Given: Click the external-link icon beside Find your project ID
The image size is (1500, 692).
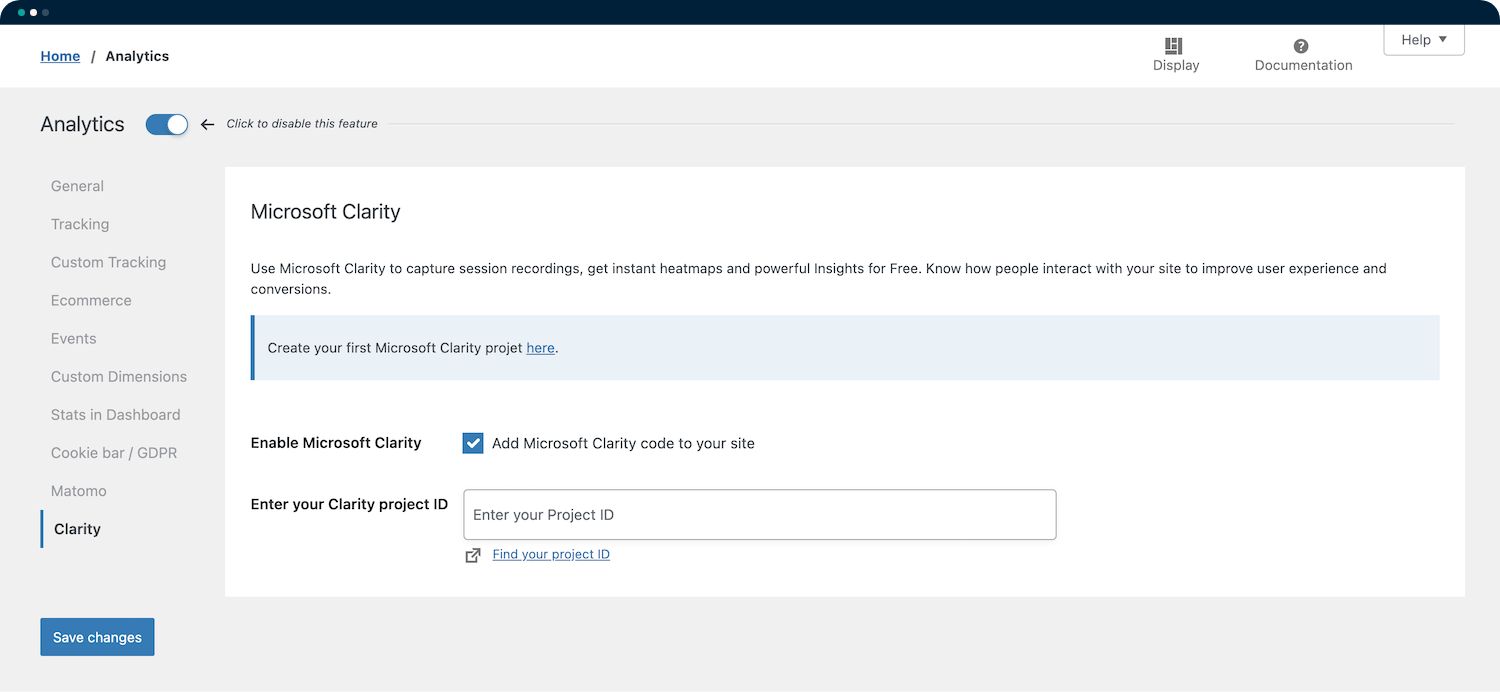Looking at the screenshot, I should (473, 555).
